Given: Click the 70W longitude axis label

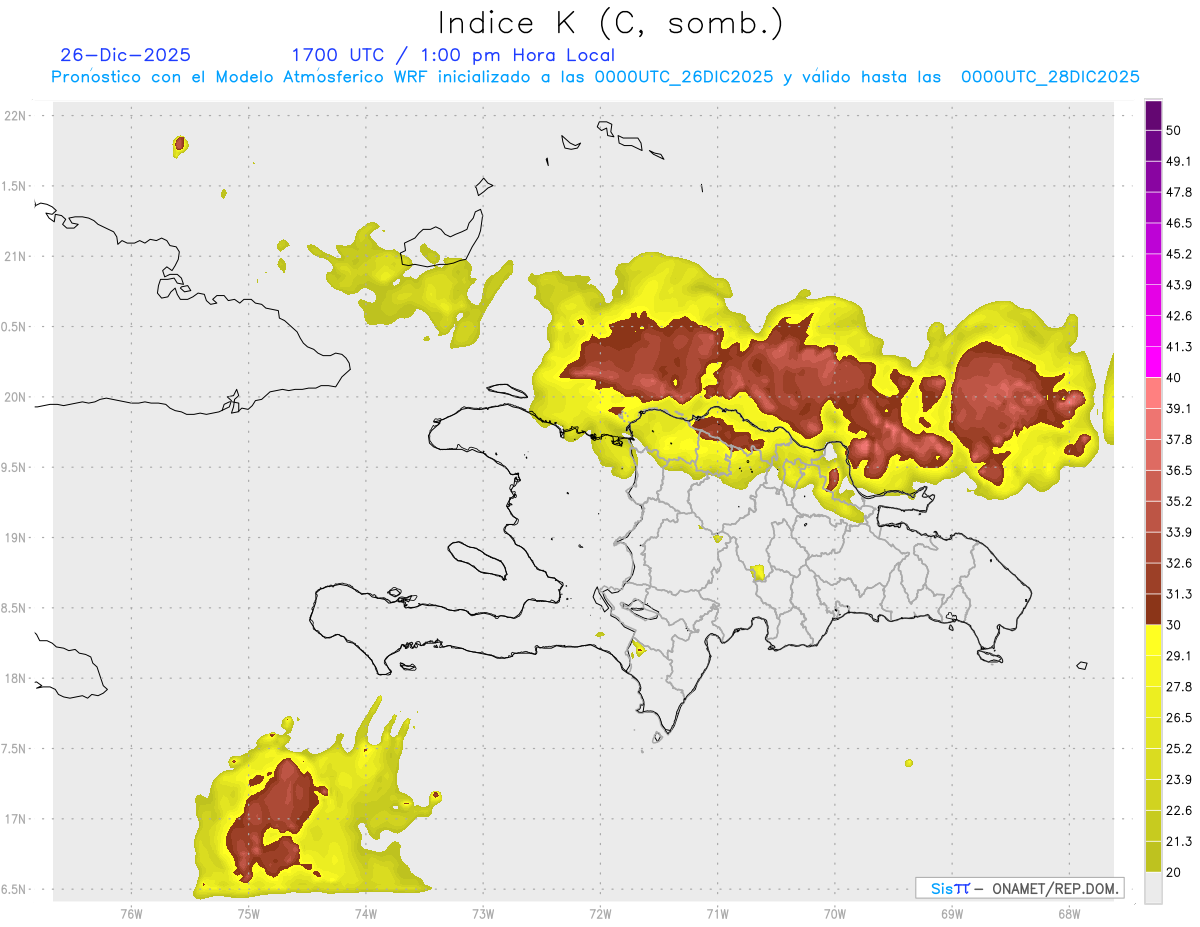Looking at the screenshot, I should click(835, 913).
